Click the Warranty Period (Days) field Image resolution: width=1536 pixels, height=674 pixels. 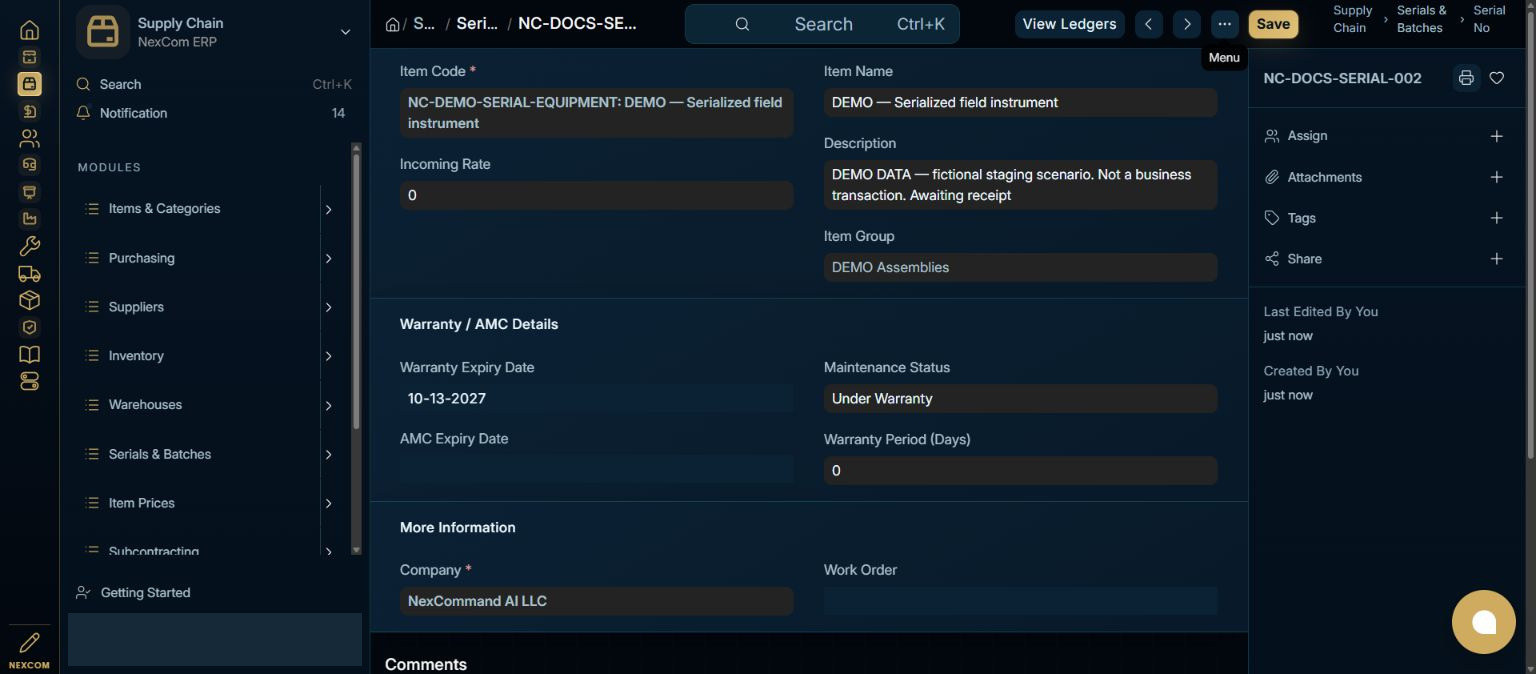tap(1020, 470)
